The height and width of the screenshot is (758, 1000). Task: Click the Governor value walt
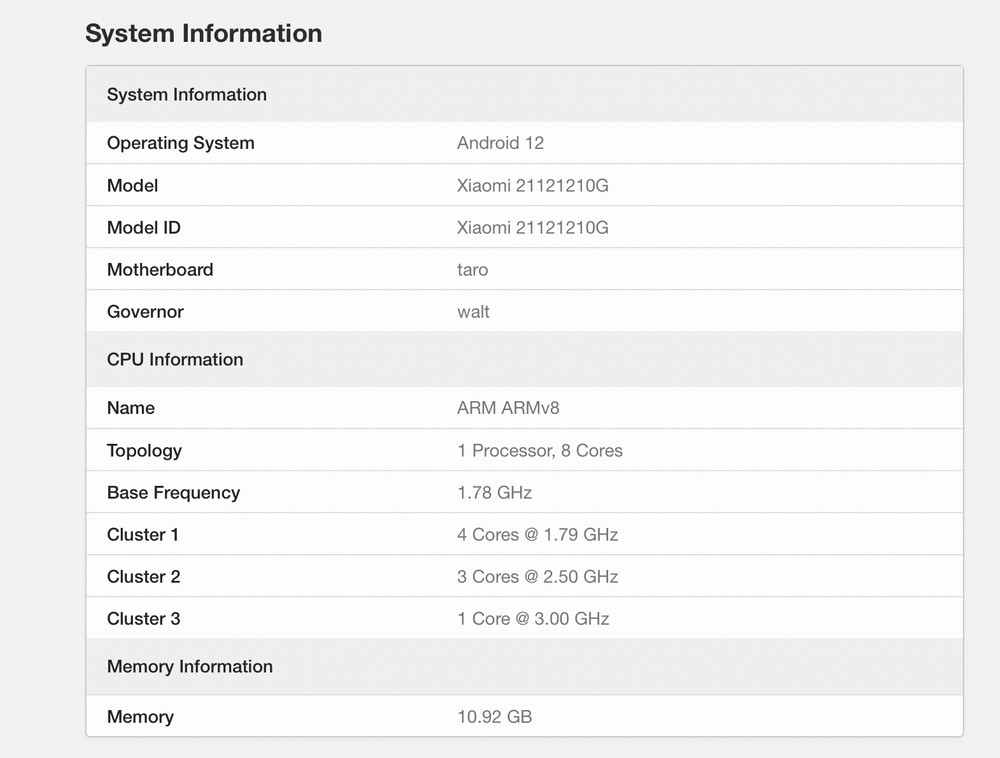(473, 312)
